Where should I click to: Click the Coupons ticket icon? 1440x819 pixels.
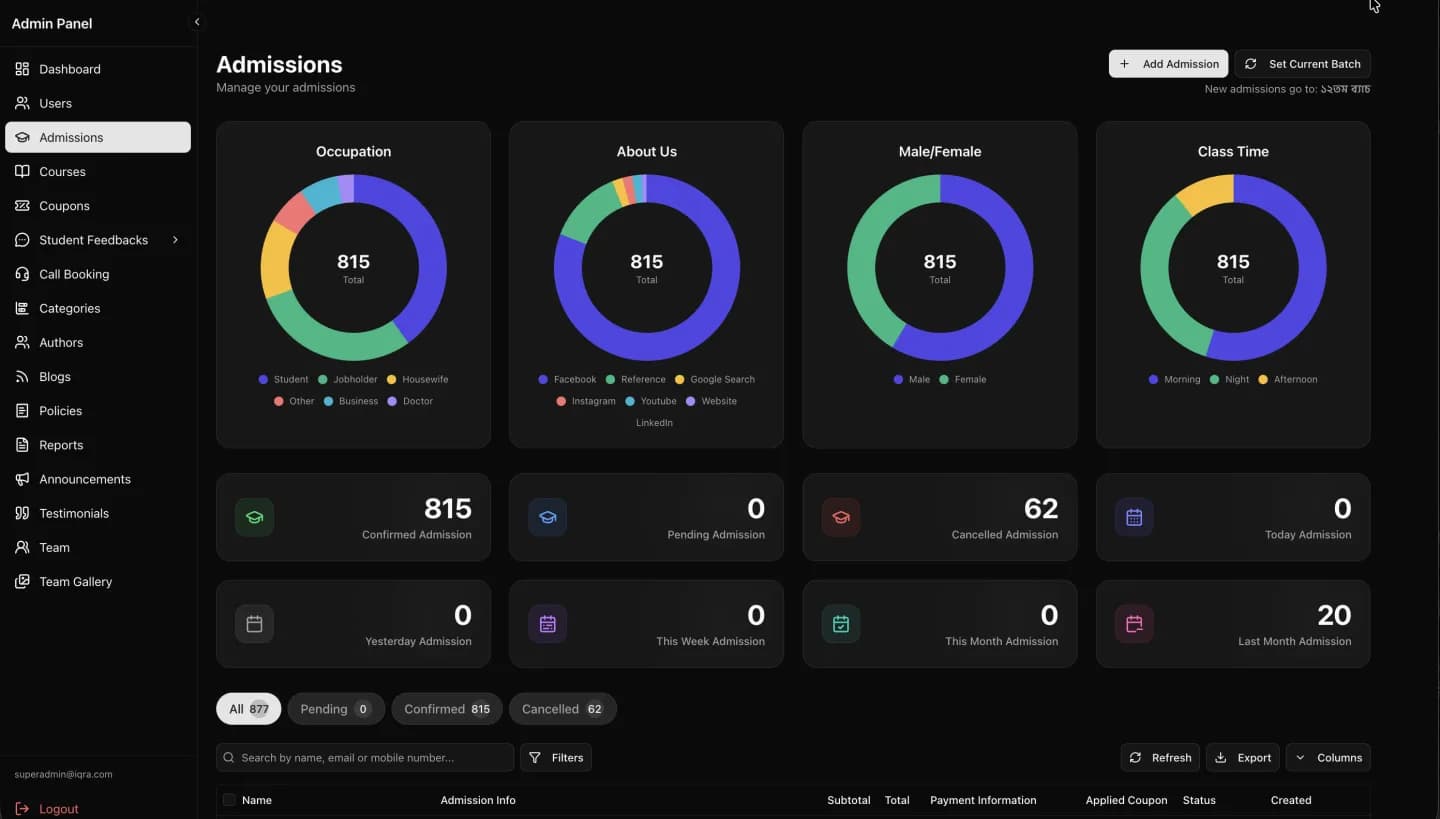click(22, 205)
